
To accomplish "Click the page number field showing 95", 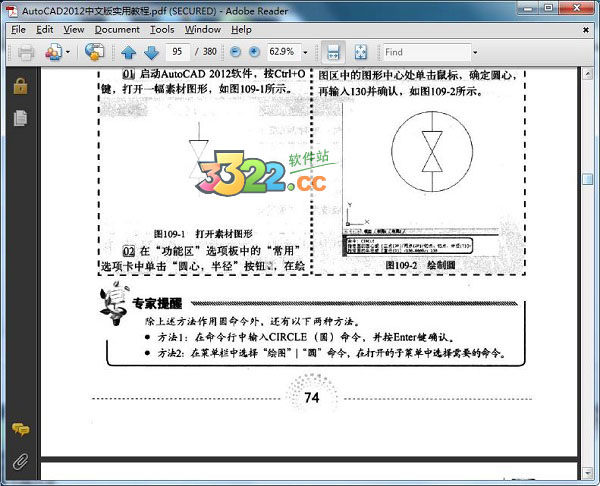I will [178, 52].
